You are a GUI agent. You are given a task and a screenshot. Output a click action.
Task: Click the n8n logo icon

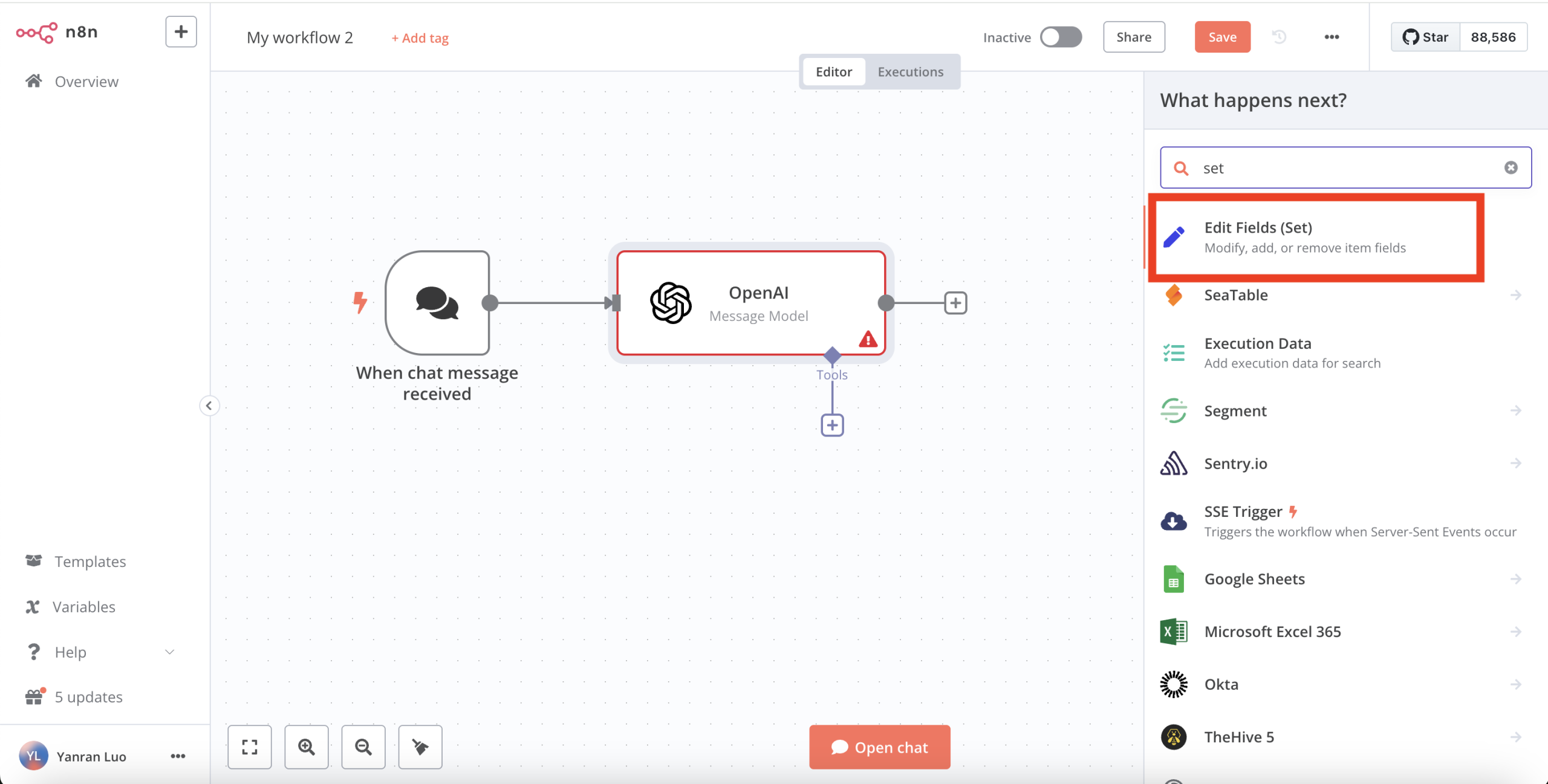click(x=36, y=32)
